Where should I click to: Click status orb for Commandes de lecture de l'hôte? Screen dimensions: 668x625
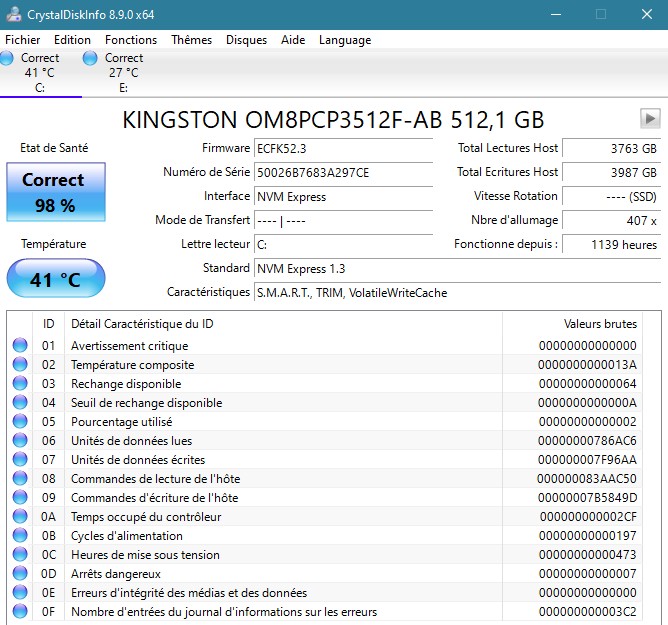click(20, 478)
